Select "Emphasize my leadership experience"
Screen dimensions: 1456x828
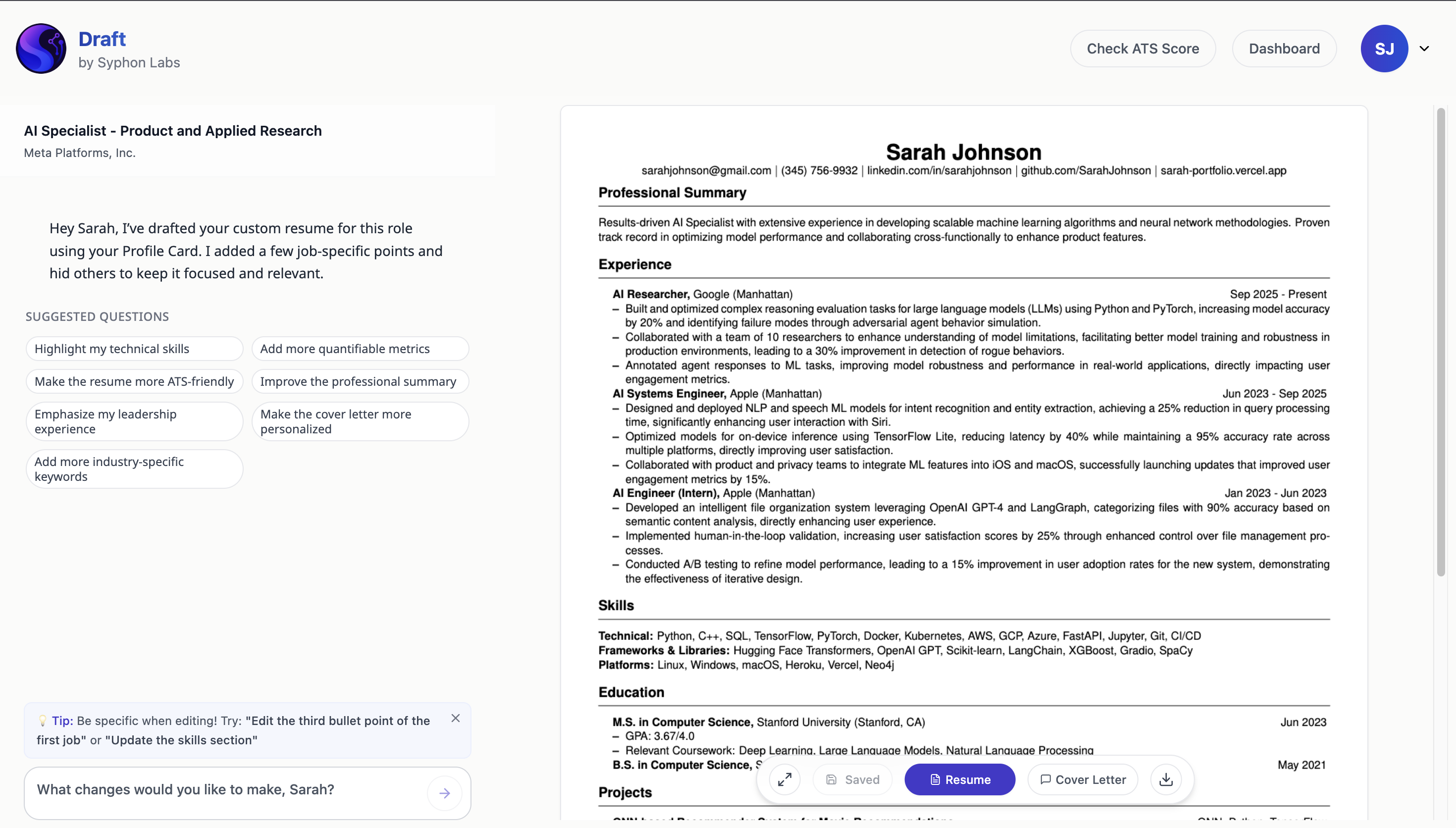pyautogui.click(x=134, y=421)
